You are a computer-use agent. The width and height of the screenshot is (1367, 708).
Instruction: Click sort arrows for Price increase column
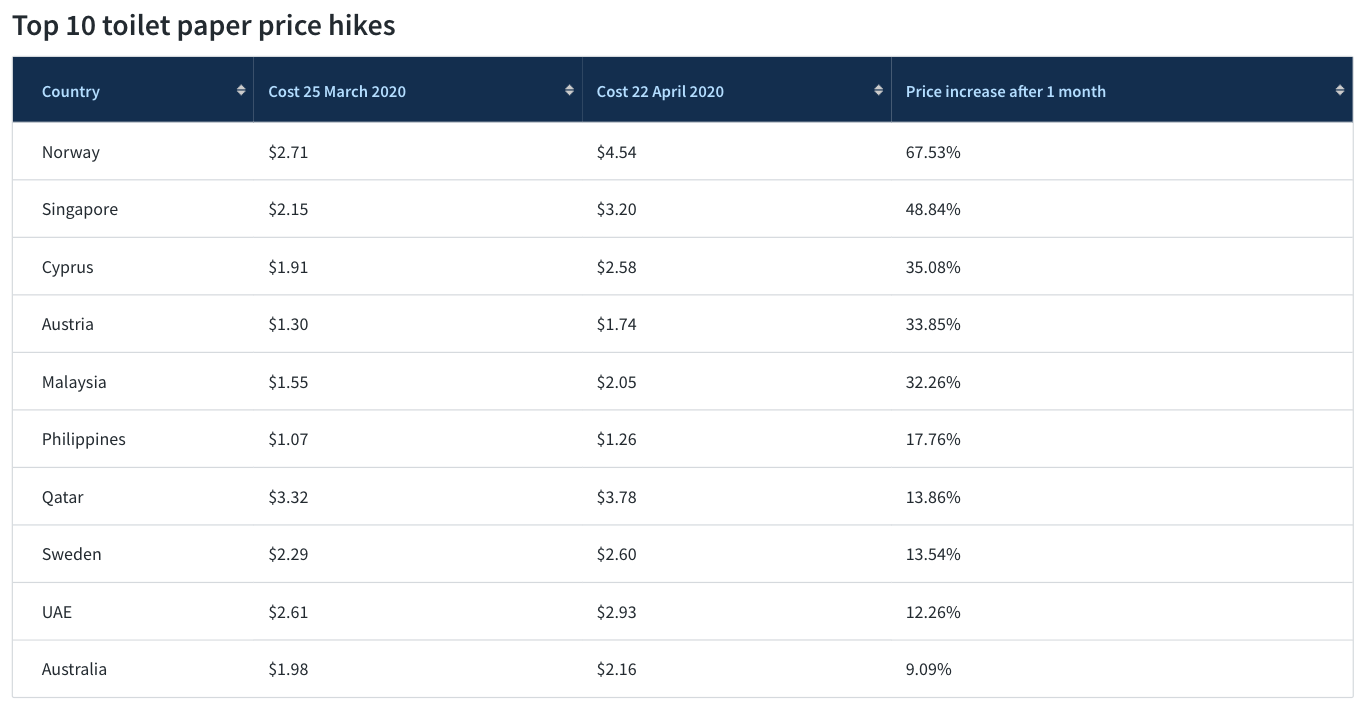1339,90
